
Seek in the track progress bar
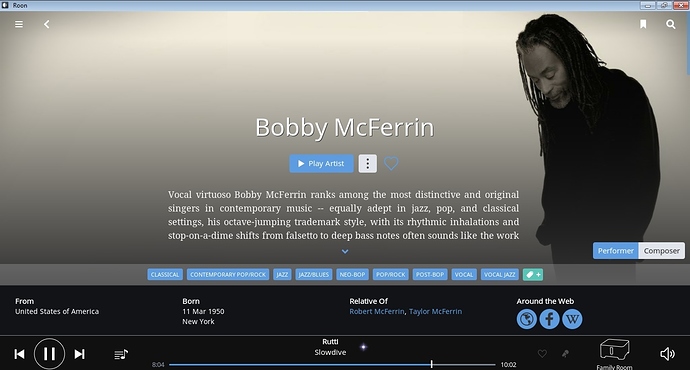332,364
